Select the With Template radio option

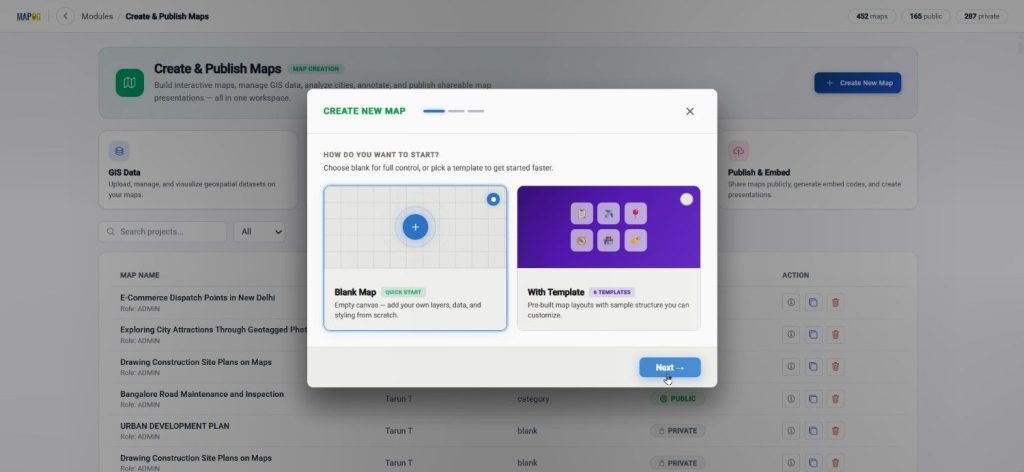pos(686,200)
